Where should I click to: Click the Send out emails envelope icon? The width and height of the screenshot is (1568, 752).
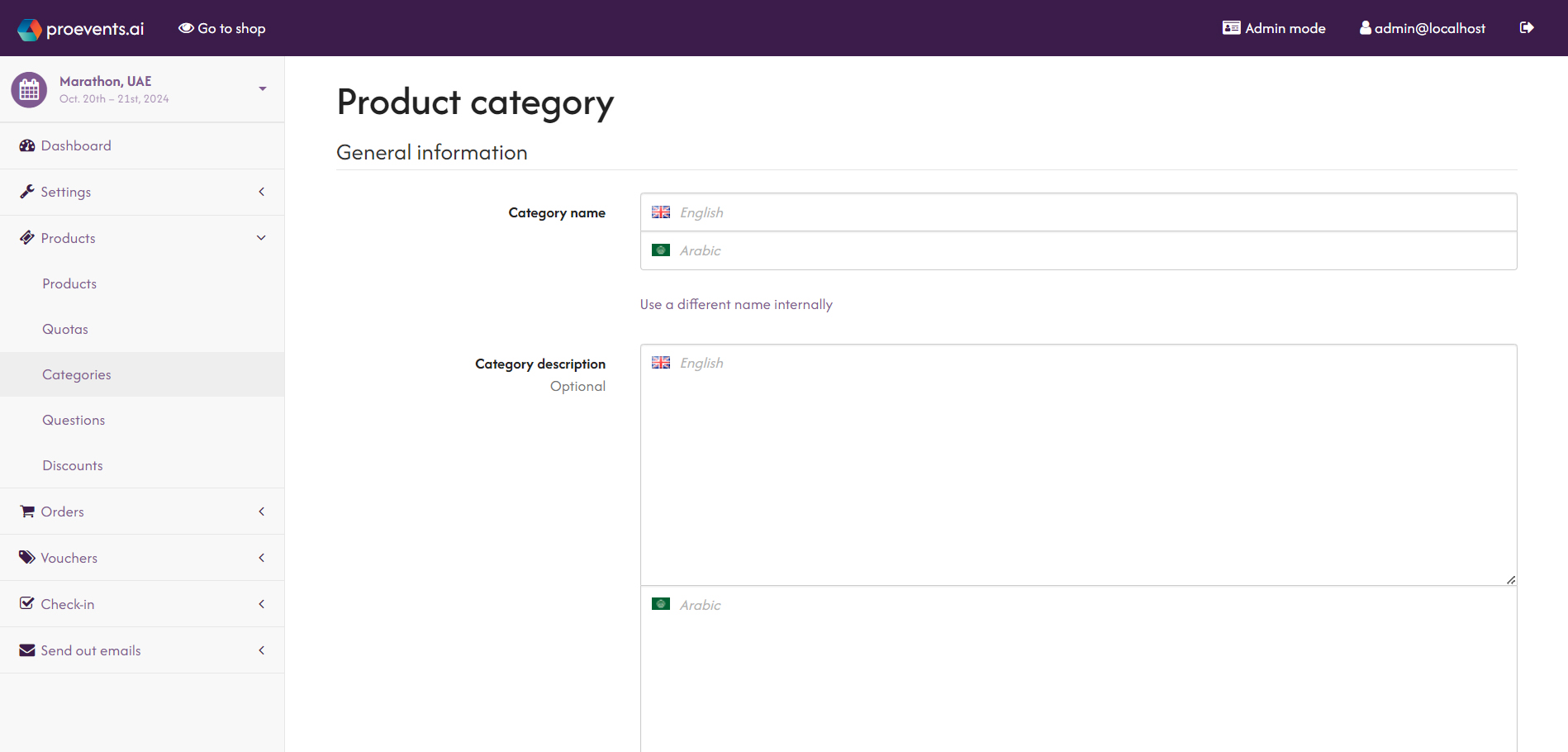pyautogui.click(x=26, y=650)
